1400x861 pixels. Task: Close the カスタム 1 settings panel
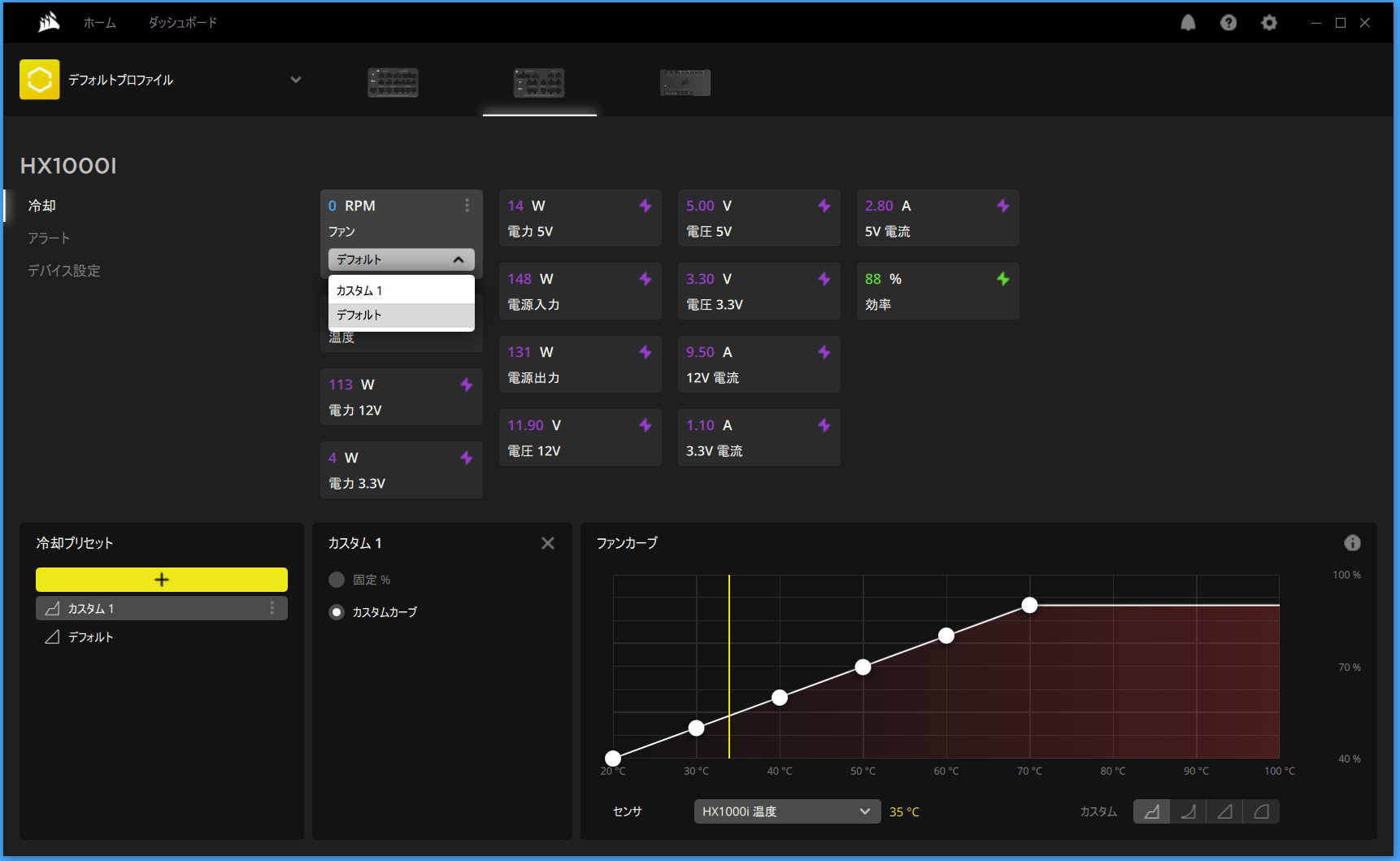click(x=548, y=543)
